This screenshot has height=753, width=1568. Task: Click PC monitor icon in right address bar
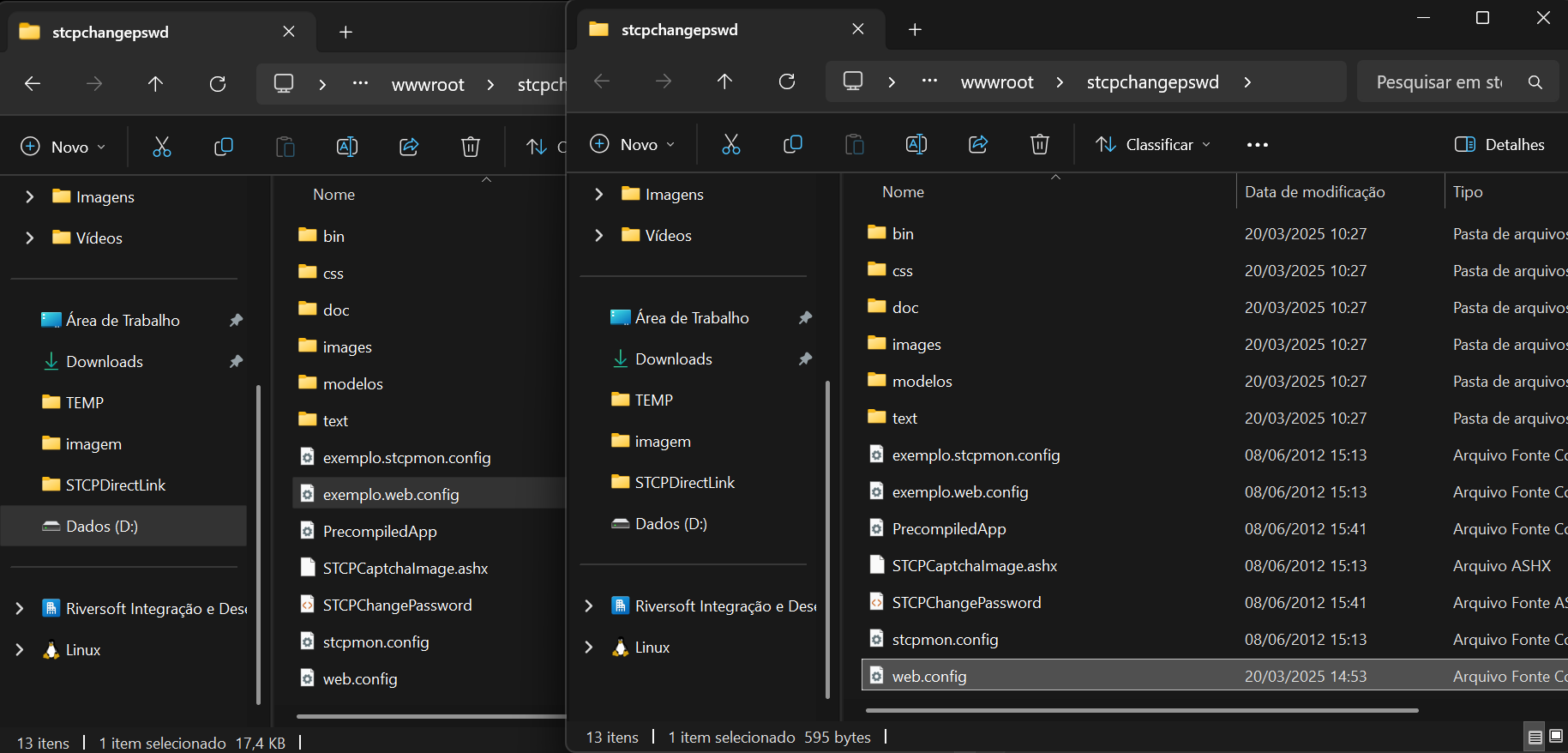pyautogui.click(x=853, y=81)
